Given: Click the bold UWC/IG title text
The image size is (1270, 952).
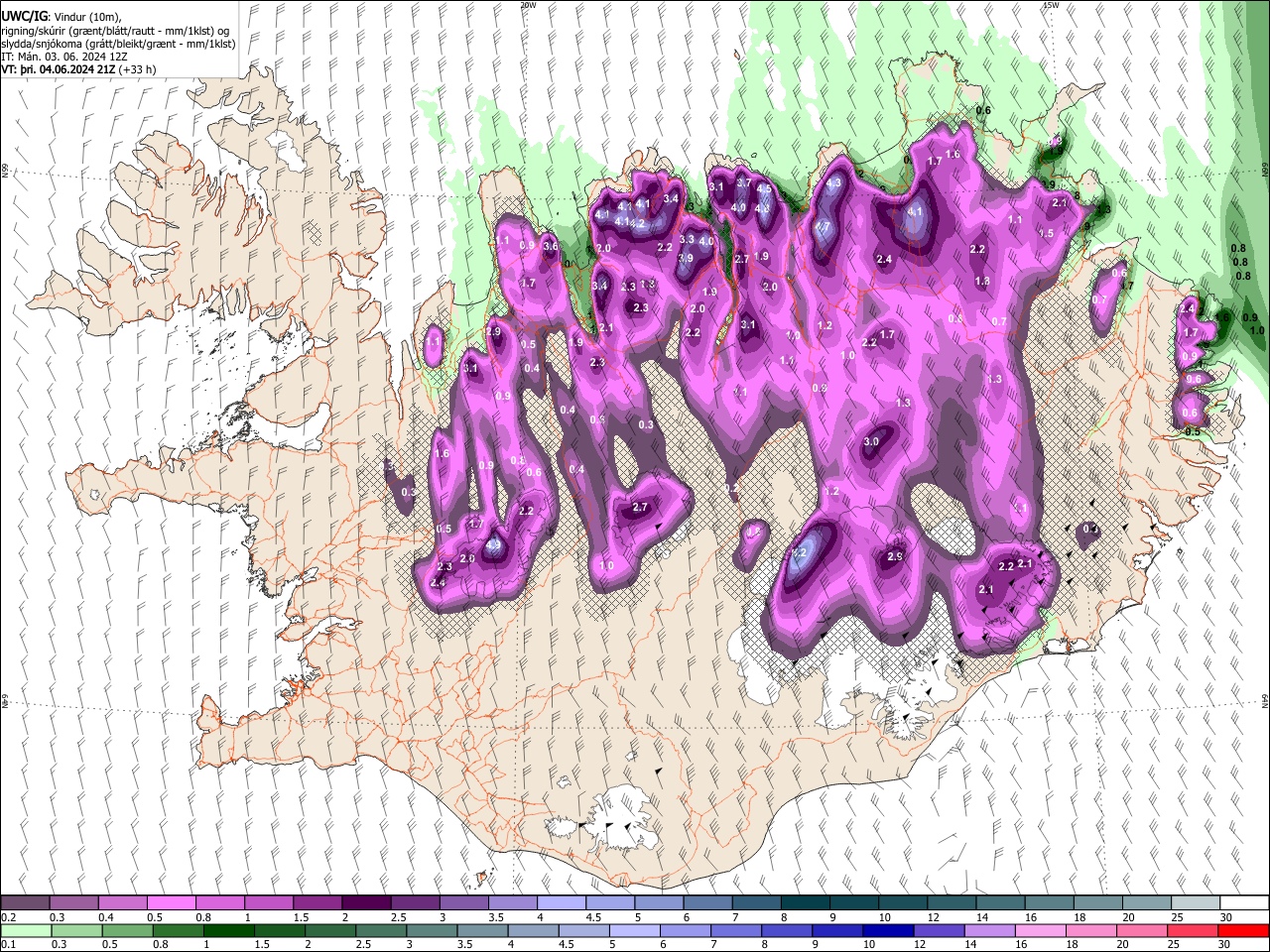Looking at the screenshot, I should click(24, 17).
